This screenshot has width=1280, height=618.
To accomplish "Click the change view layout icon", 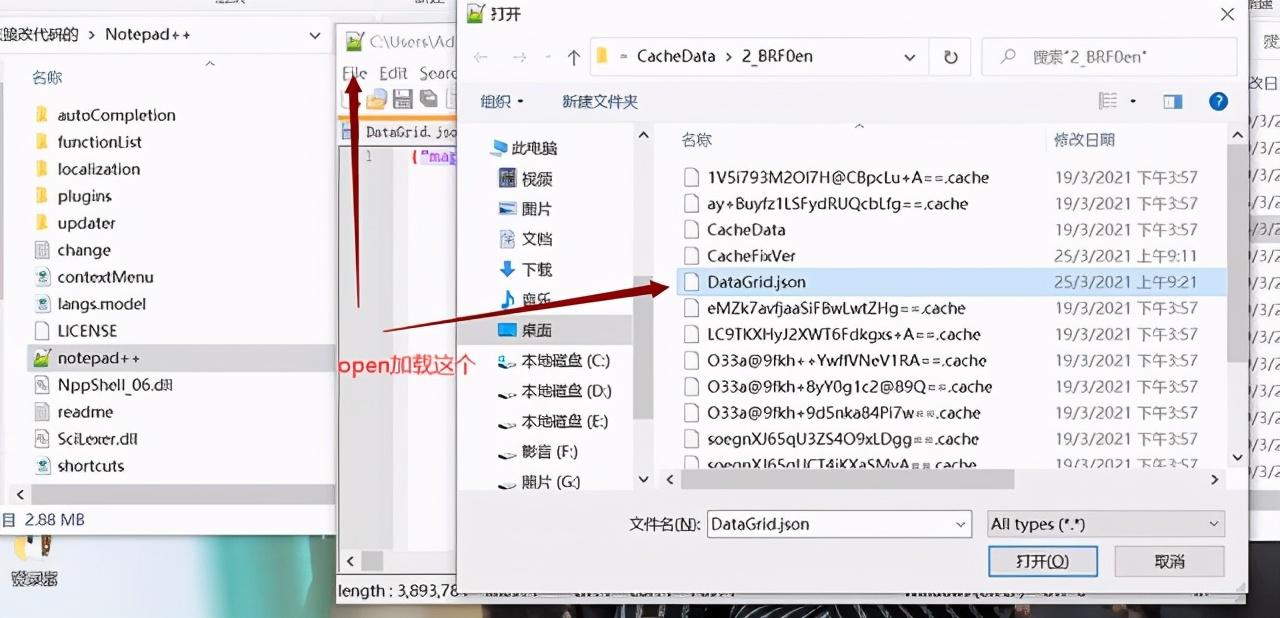I will pos(1108,101).
